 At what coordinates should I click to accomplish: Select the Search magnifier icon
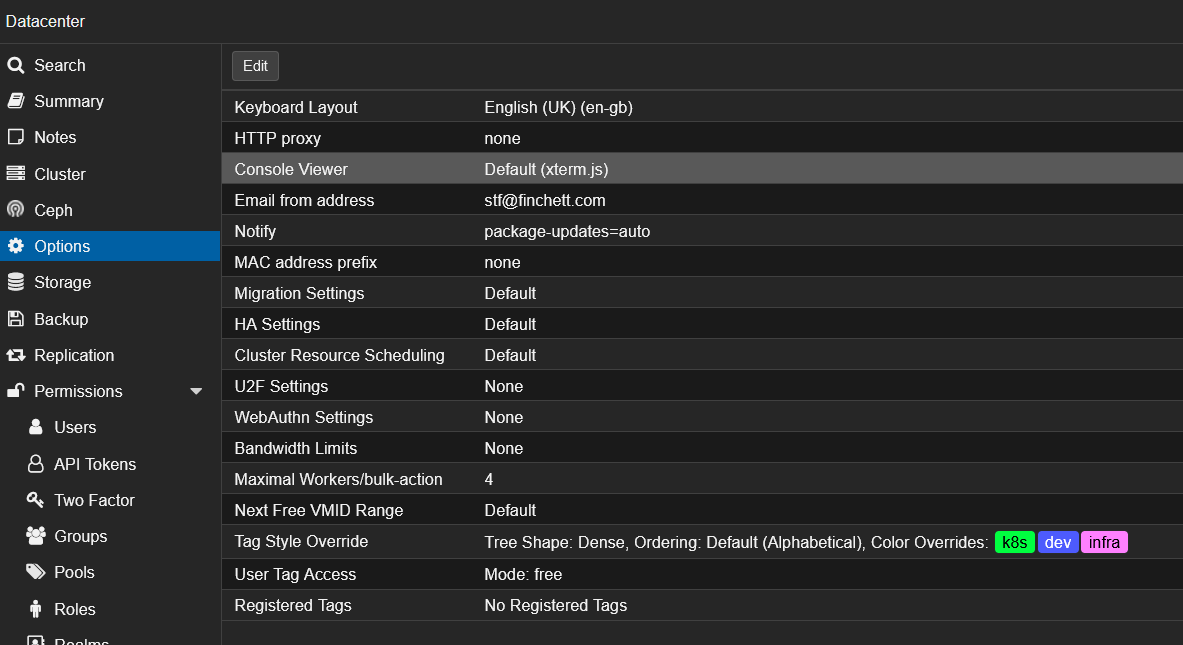(15, 65)
